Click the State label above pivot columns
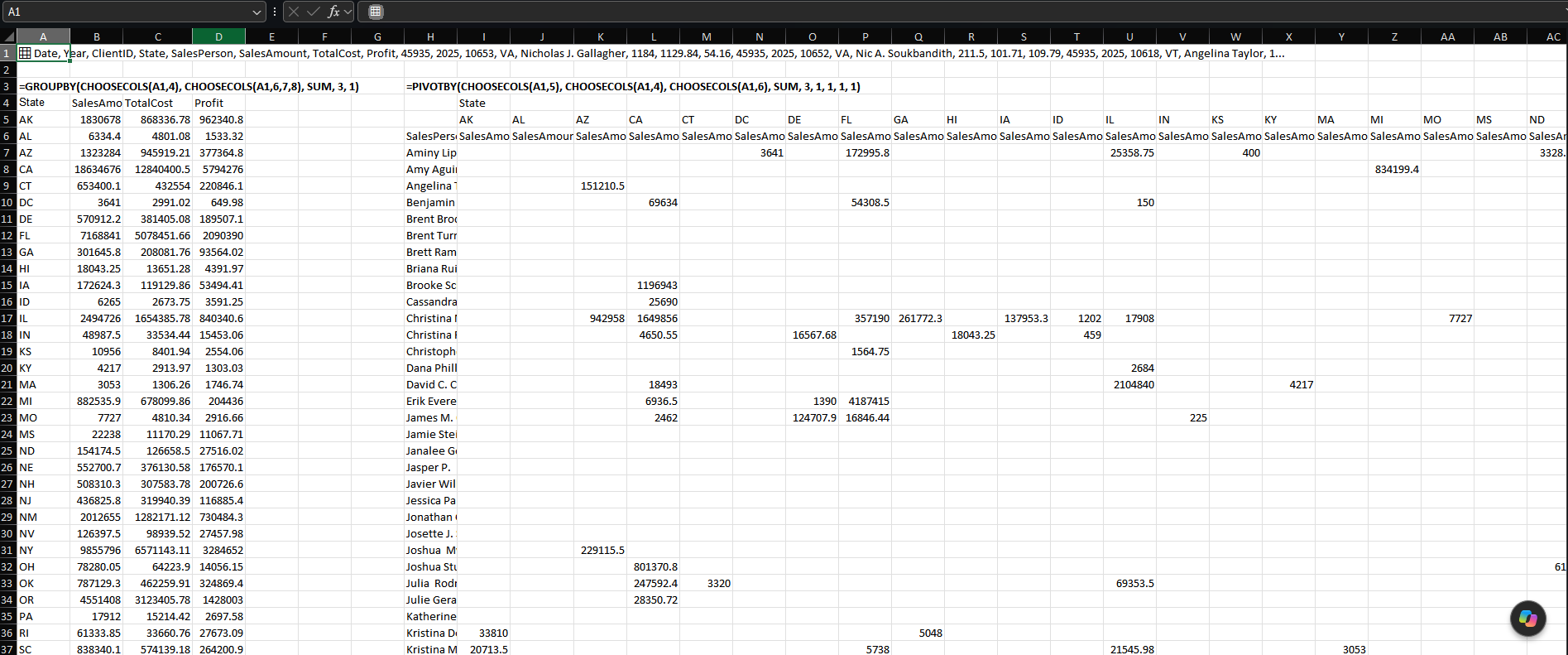This screenshot has width=1568, height=655. 483,103
